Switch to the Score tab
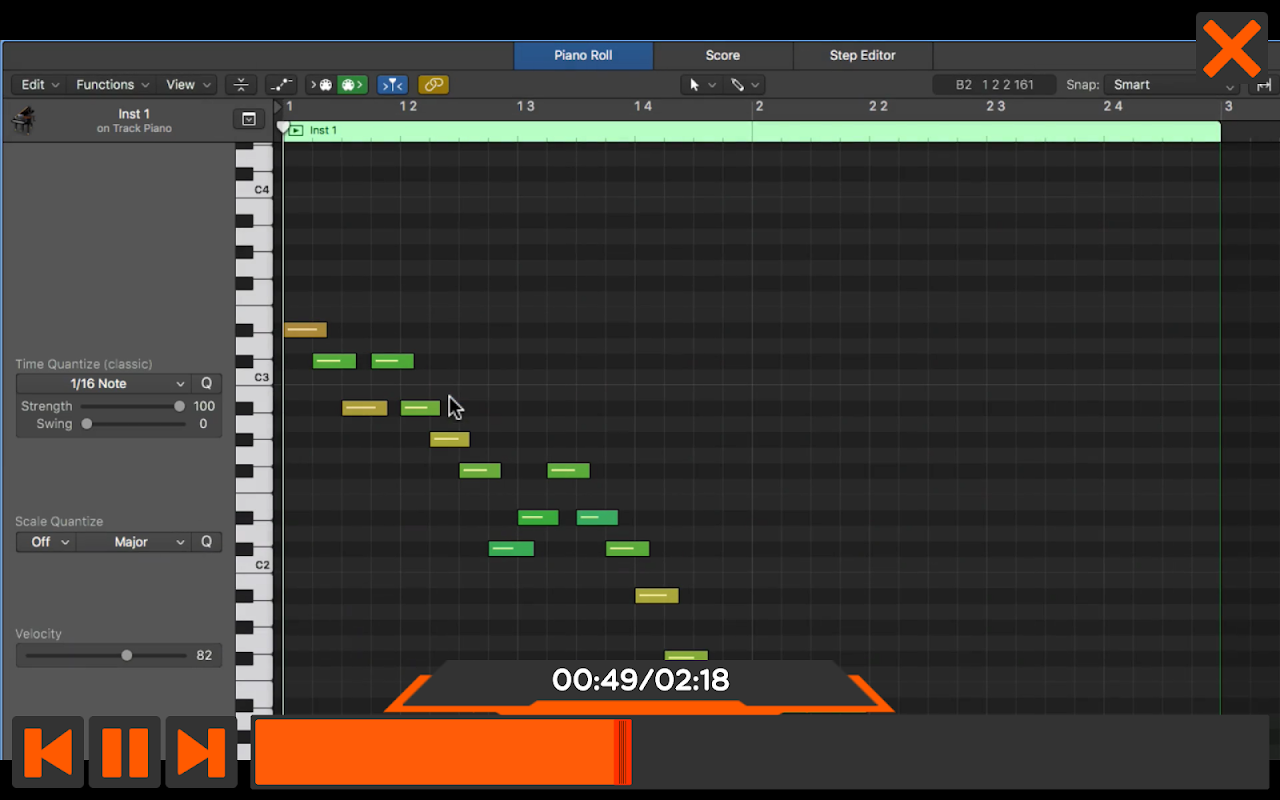Screen dimensions: 1280x800 pos(723,56)
